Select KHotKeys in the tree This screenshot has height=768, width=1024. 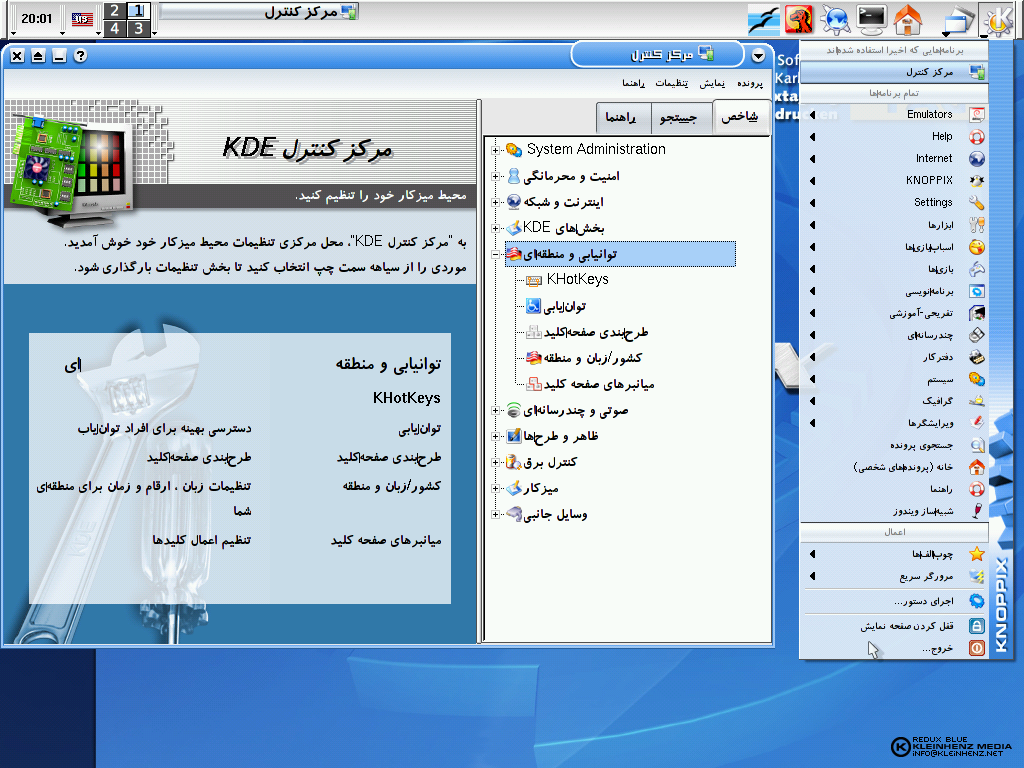(577, 280)
